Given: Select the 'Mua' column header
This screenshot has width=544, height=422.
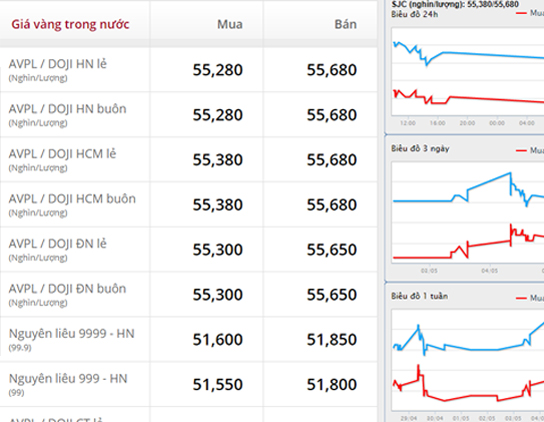Looking at the screenshot, I should (x=230, y=24).
